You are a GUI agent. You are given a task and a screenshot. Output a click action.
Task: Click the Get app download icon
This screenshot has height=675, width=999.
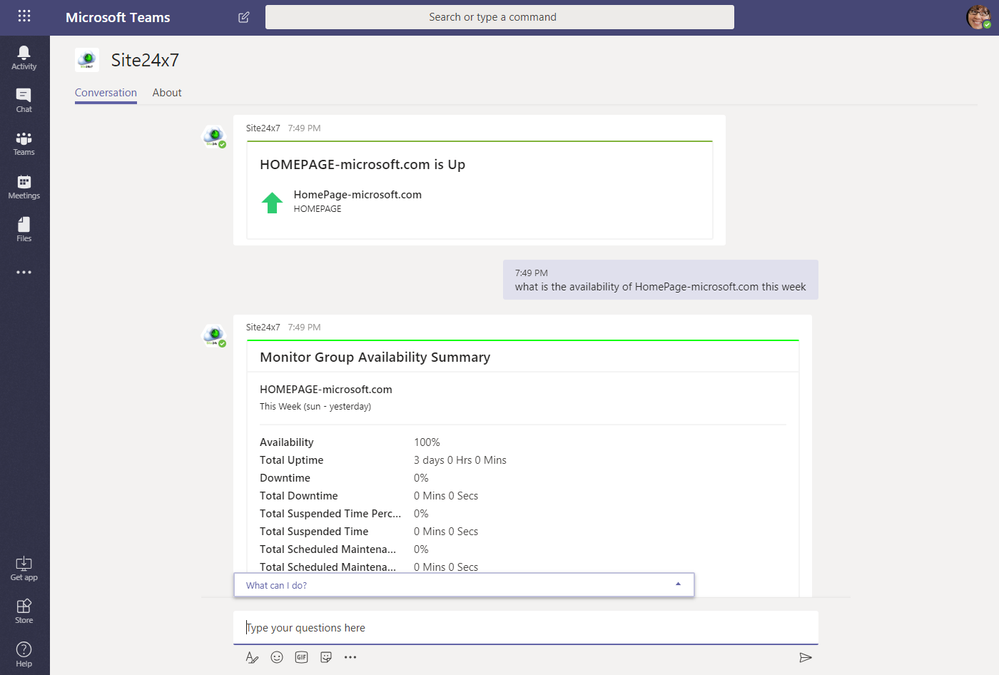24,569
